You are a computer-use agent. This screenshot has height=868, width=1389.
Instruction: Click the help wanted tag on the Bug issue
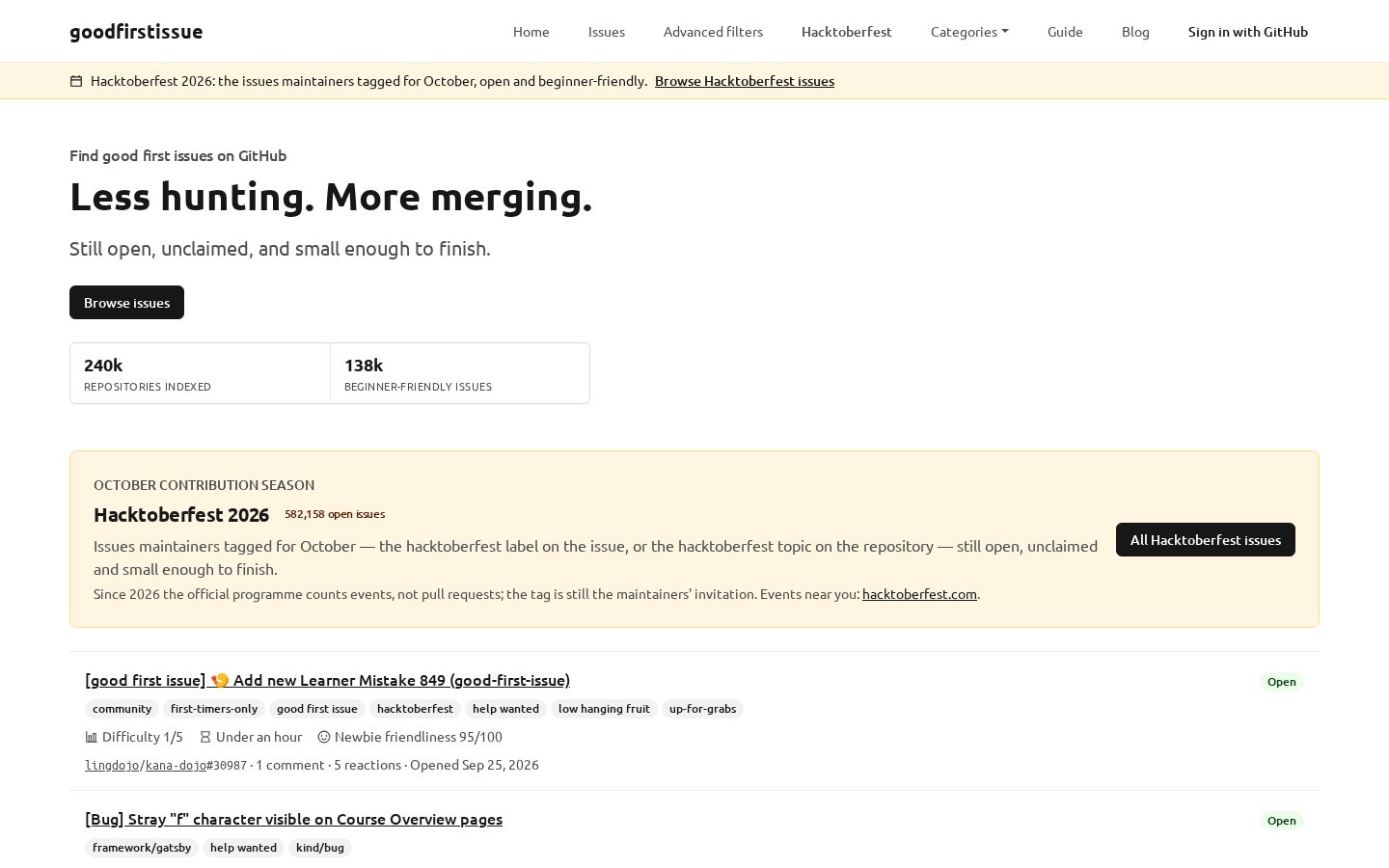tap(243, 848)
